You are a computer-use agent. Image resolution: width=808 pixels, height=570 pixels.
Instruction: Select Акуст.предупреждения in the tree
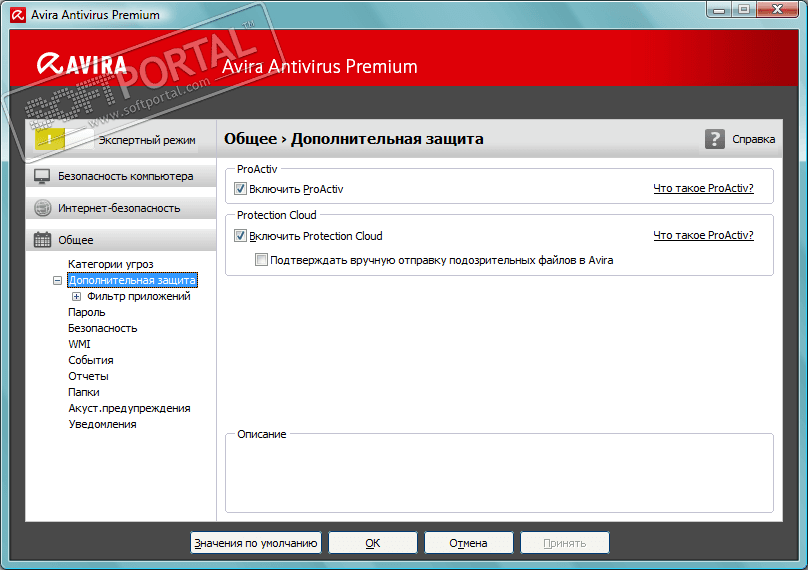point(129,408)
